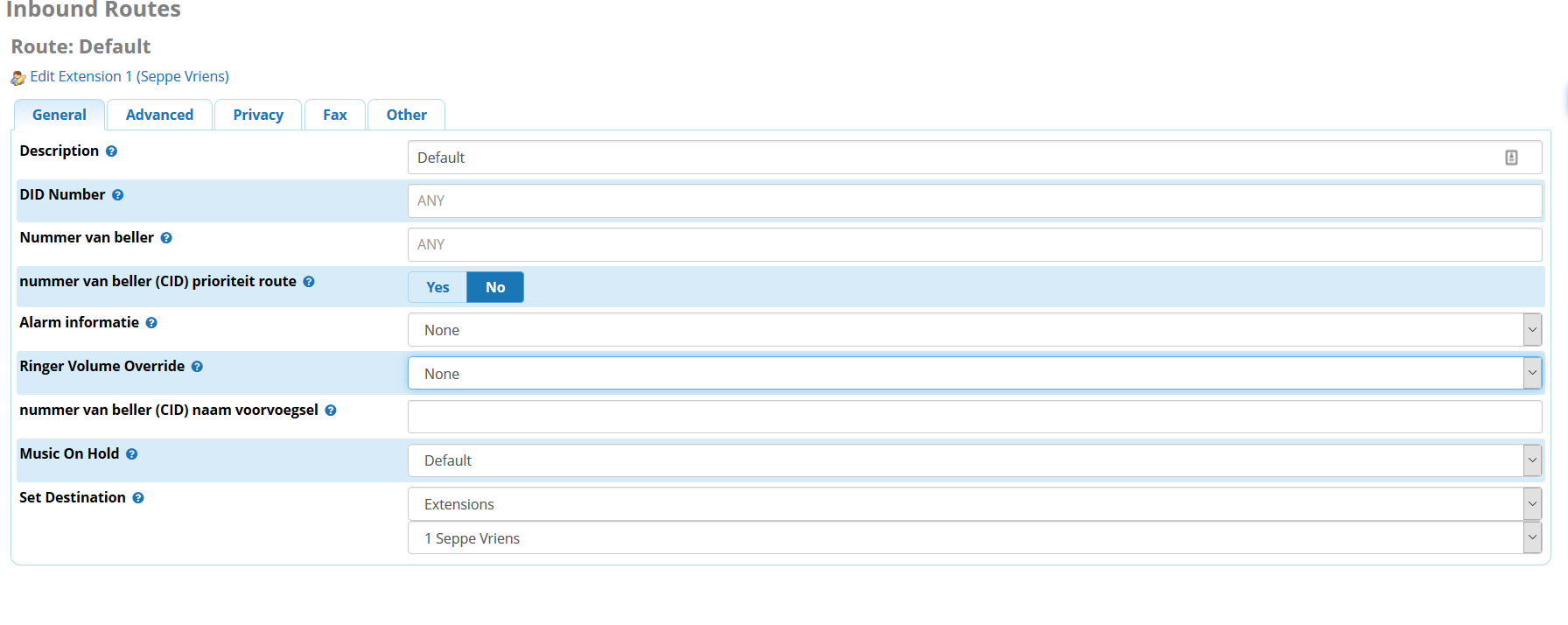Set CID prioriteit route to Yes
This screenshot has height=625, width=1568.
(437, 287)
